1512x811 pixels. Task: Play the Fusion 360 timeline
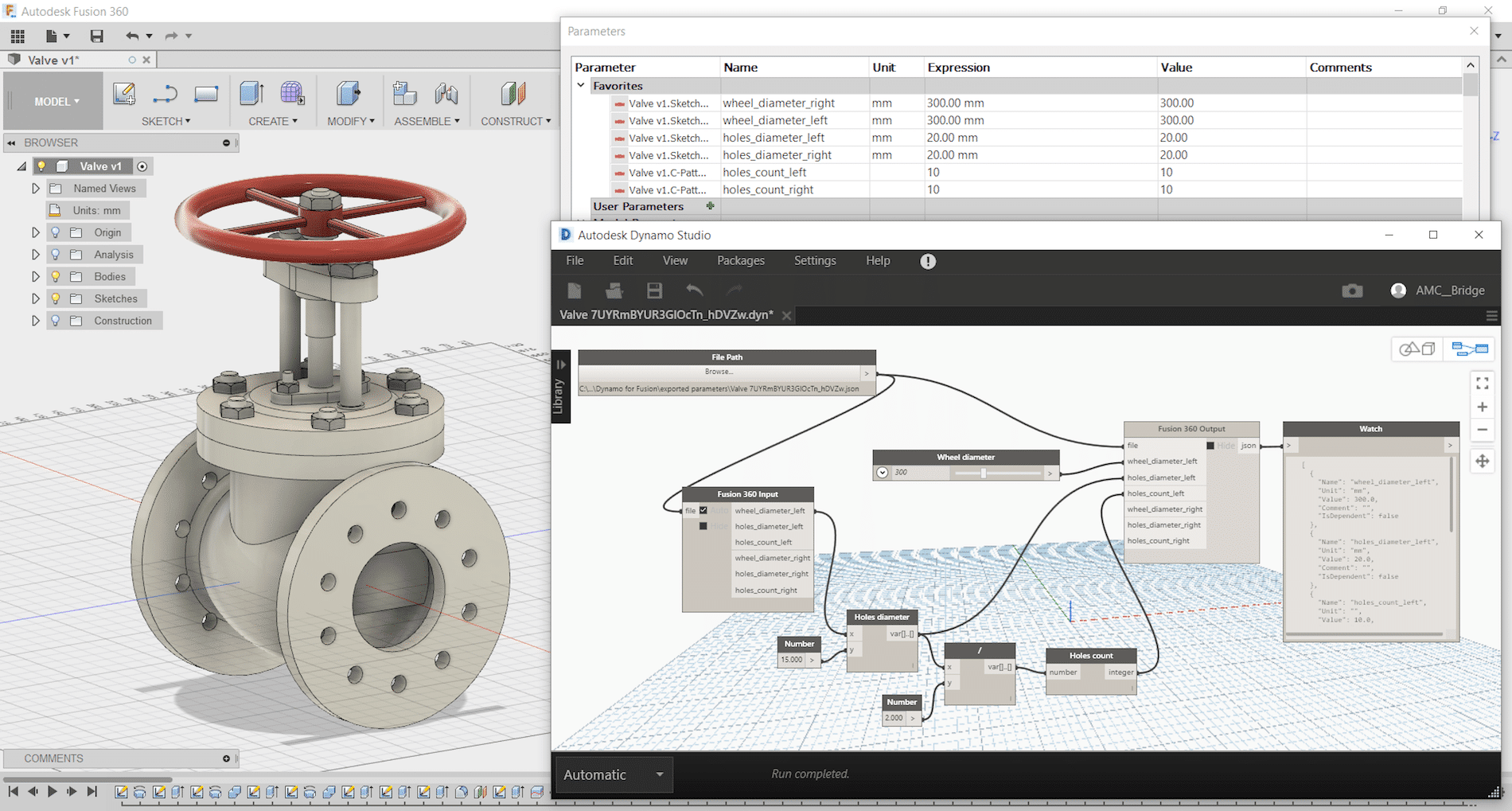[x=53, y=791]
